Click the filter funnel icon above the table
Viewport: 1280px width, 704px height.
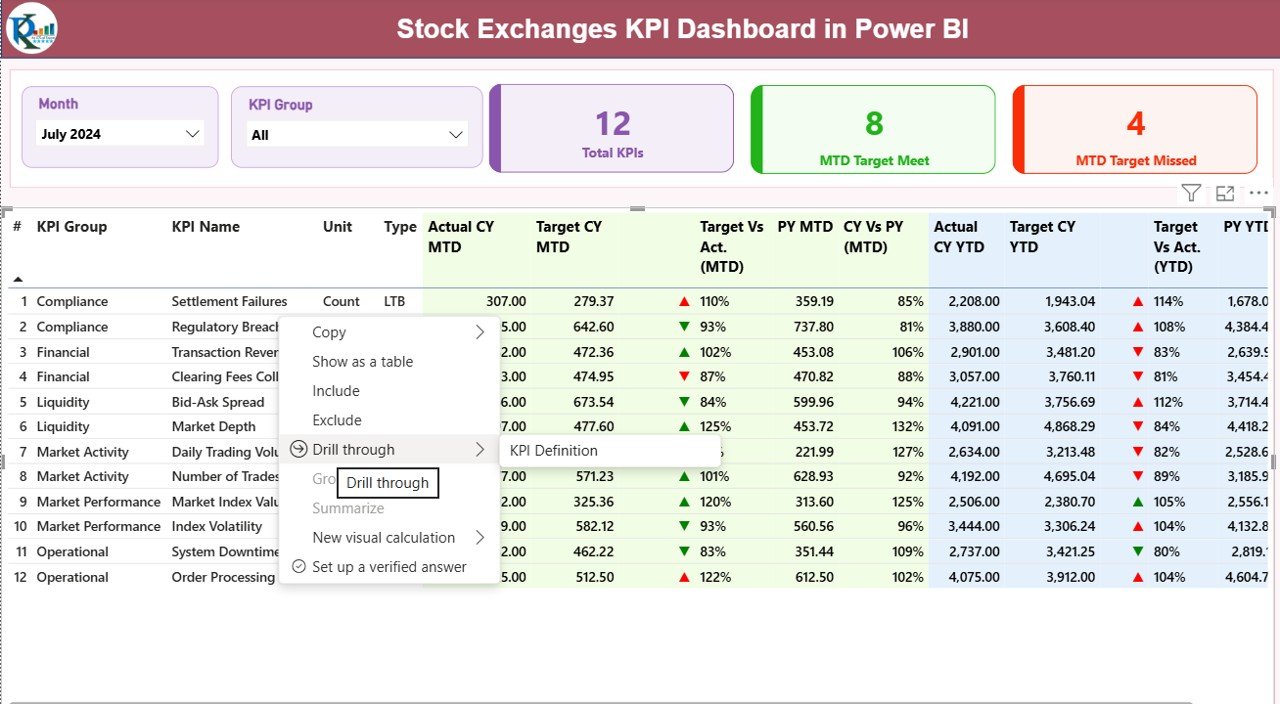pyautogui.click(x=1190, y=192)
